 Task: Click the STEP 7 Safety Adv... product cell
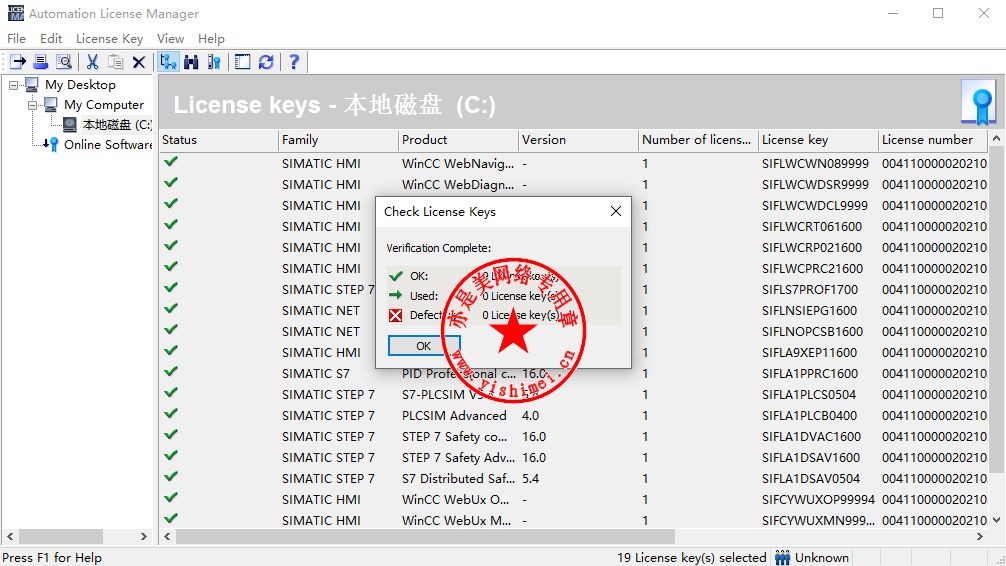tap(458, 458)
